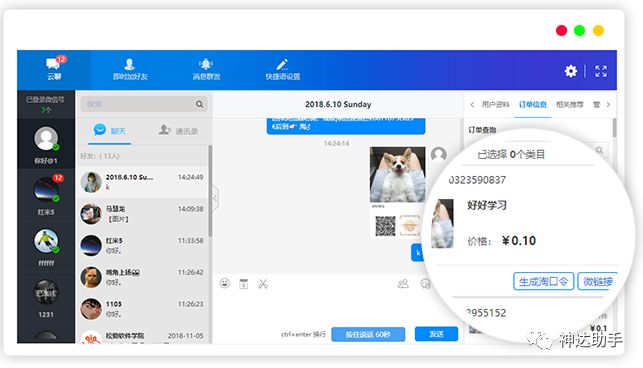
Task: Click the scissors screenshot icon
Action: click(x=263, y=283)
